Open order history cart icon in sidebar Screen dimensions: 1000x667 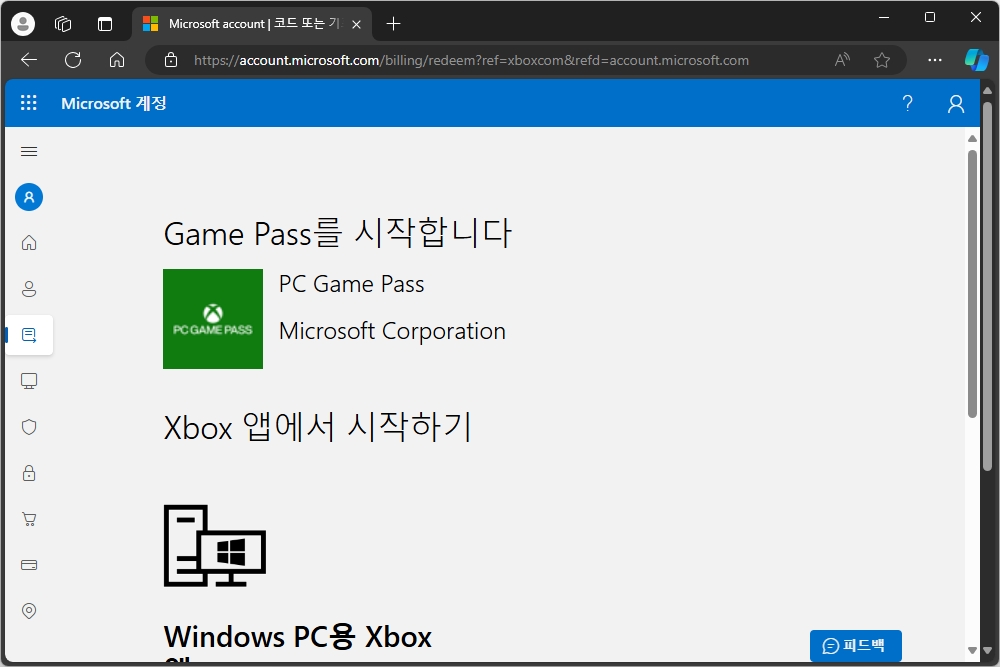29,519
